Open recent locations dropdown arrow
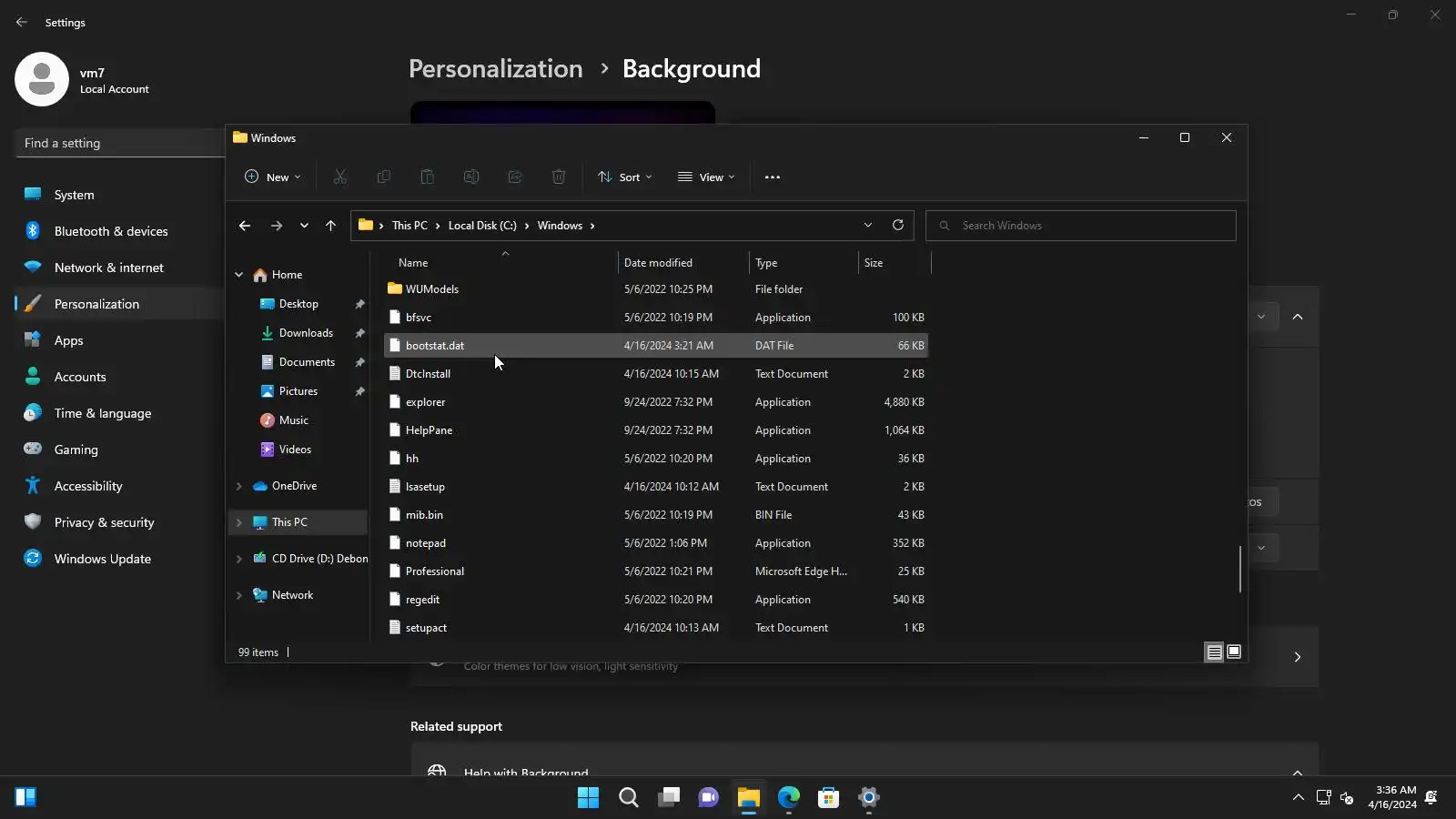Viewport: 1456px width, 819px height. (x=304, y=226)
